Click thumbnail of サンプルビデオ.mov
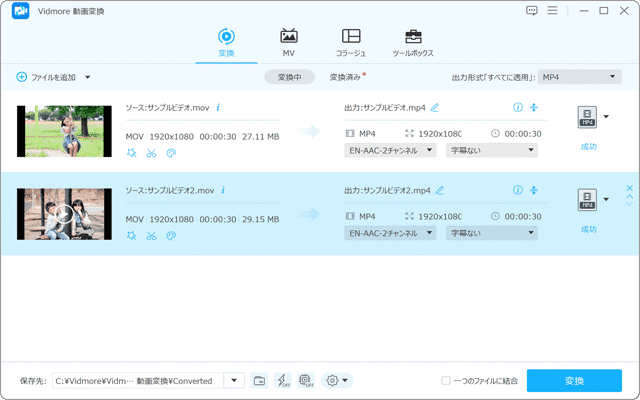 [64, 131]
